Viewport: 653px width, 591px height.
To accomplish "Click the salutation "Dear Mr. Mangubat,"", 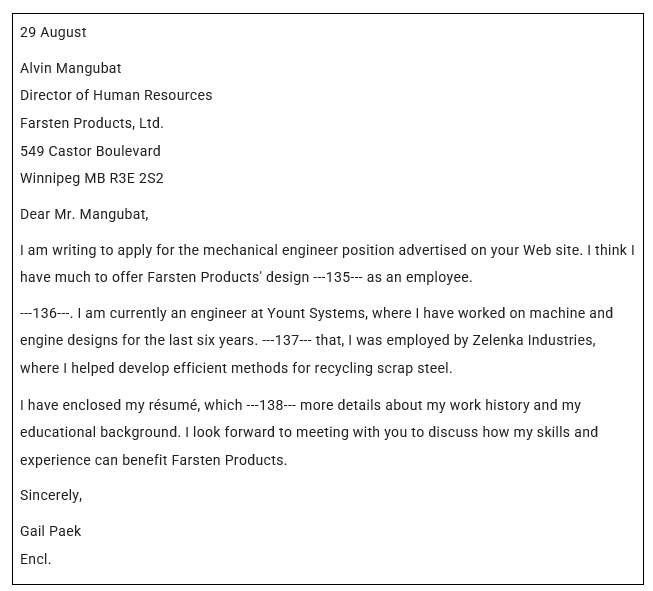I will (84, 214).
